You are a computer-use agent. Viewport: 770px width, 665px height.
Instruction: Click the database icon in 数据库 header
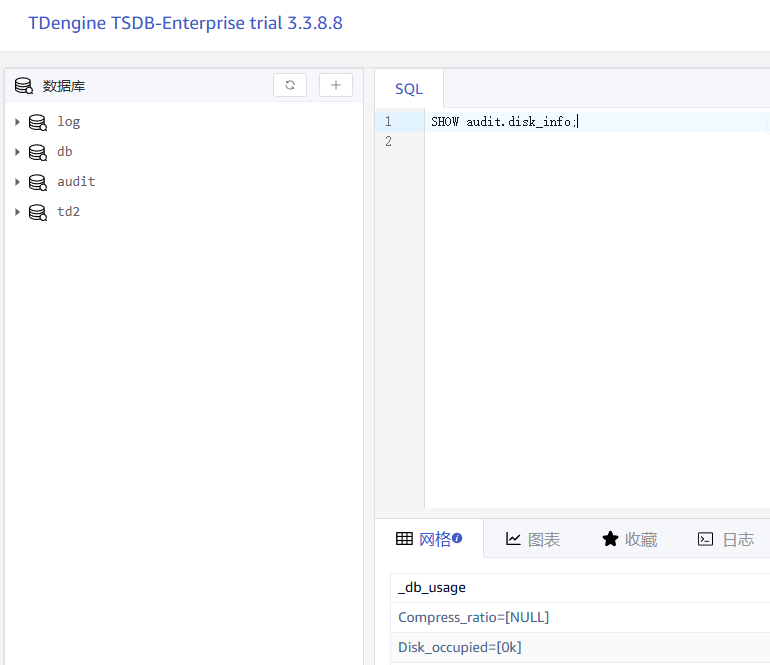pos(24,86)
